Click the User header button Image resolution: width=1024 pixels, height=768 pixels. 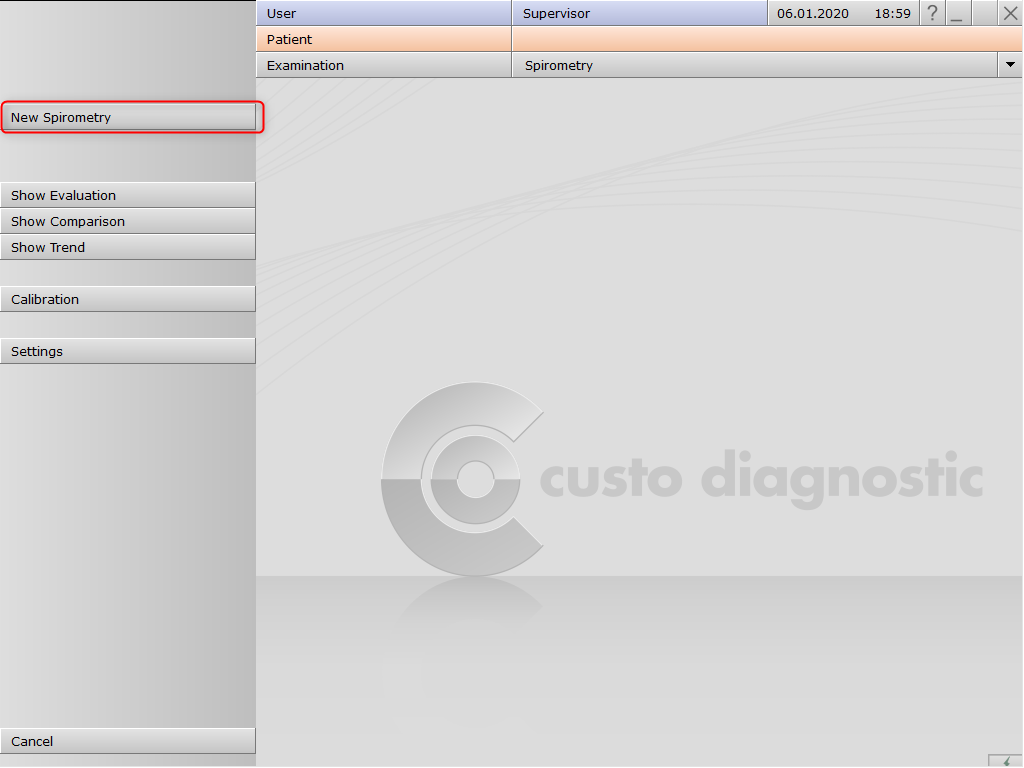point(384,13)
